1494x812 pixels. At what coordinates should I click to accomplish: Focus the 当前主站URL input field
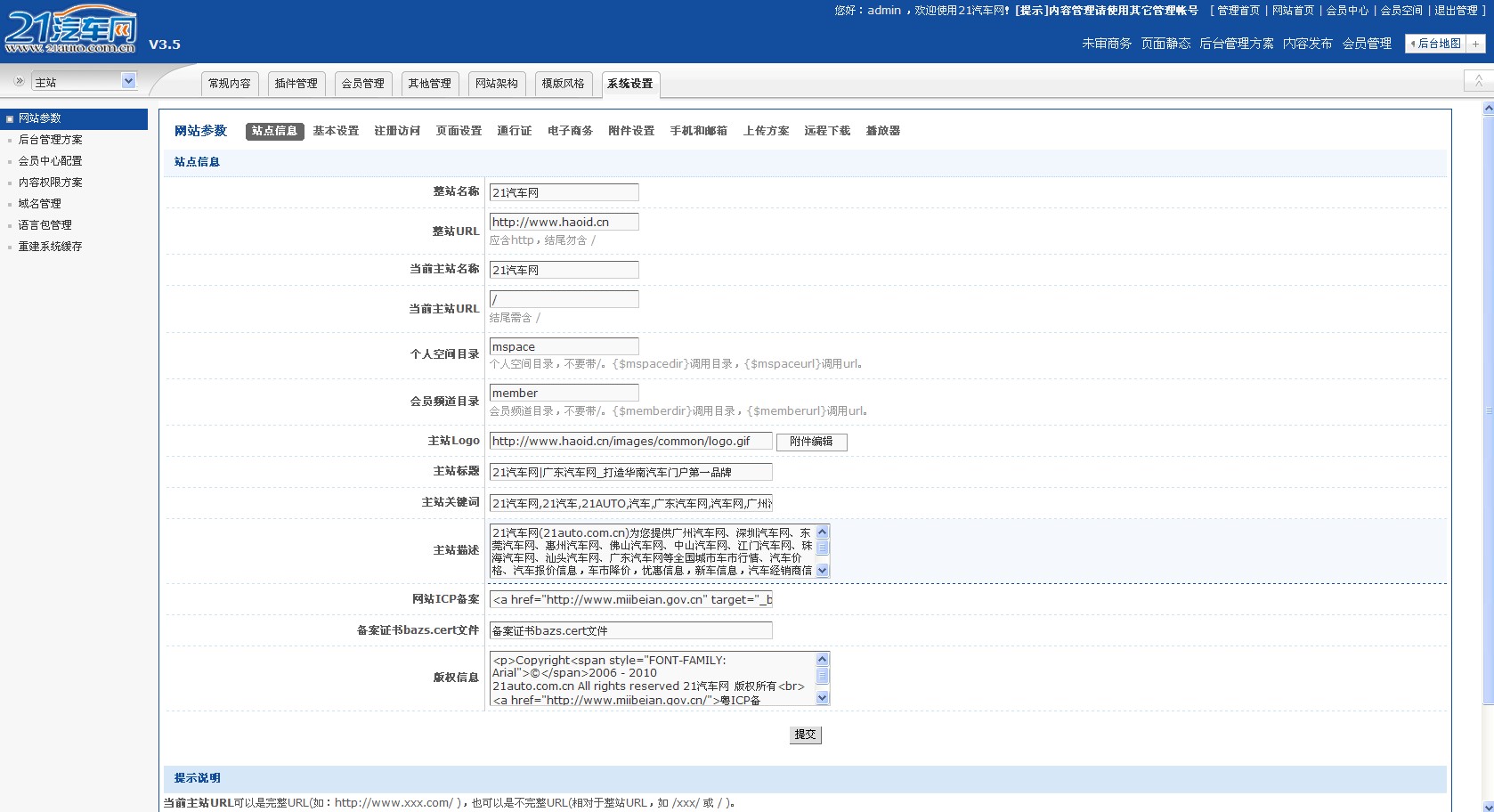click(x=564, y=299)
